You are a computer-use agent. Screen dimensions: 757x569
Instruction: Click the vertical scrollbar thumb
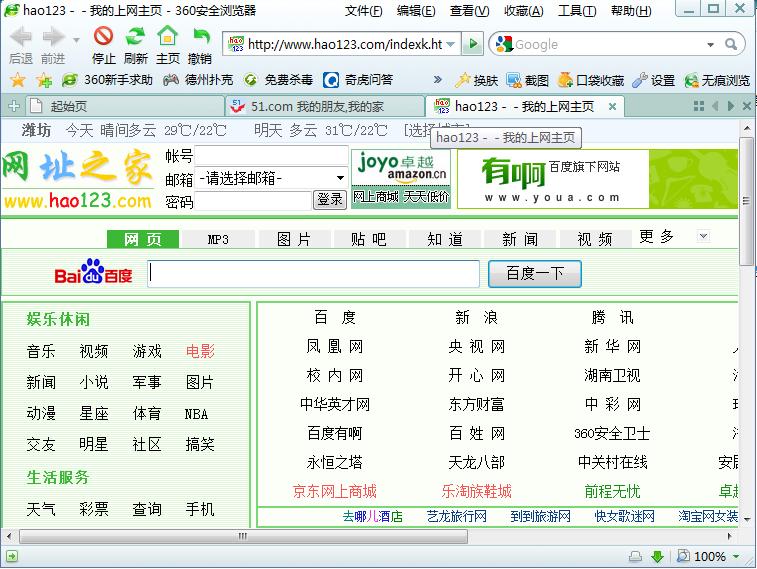tap(746, 201)
